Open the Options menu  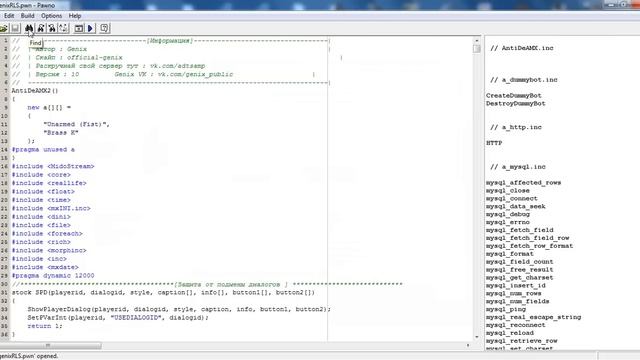(51, 16)
